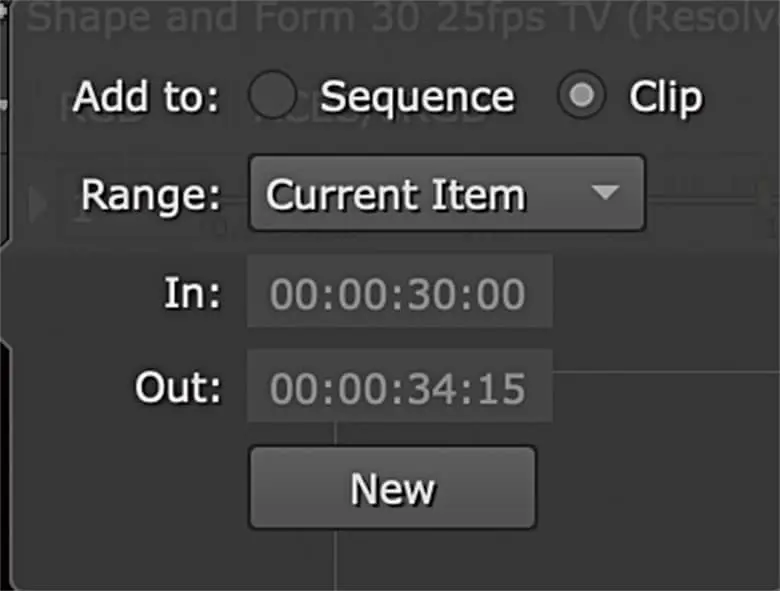This screenshot has height=591, width=780.
Task: Click the 'Range:' label
Action: [150, 194]
